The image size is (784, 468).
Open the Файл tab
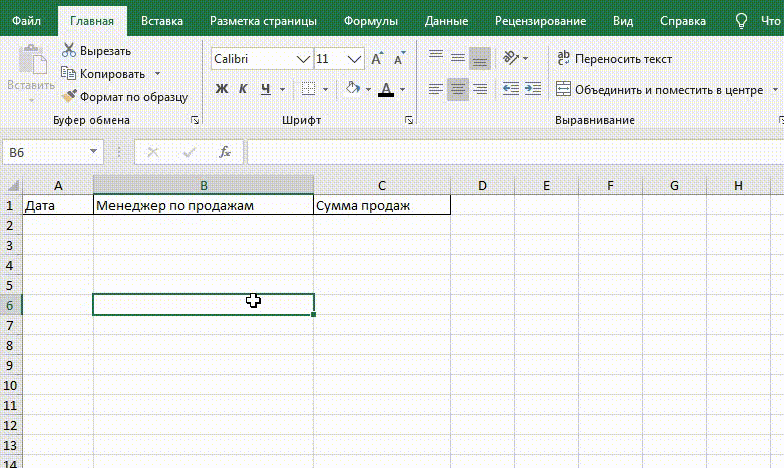coord(26,21)
